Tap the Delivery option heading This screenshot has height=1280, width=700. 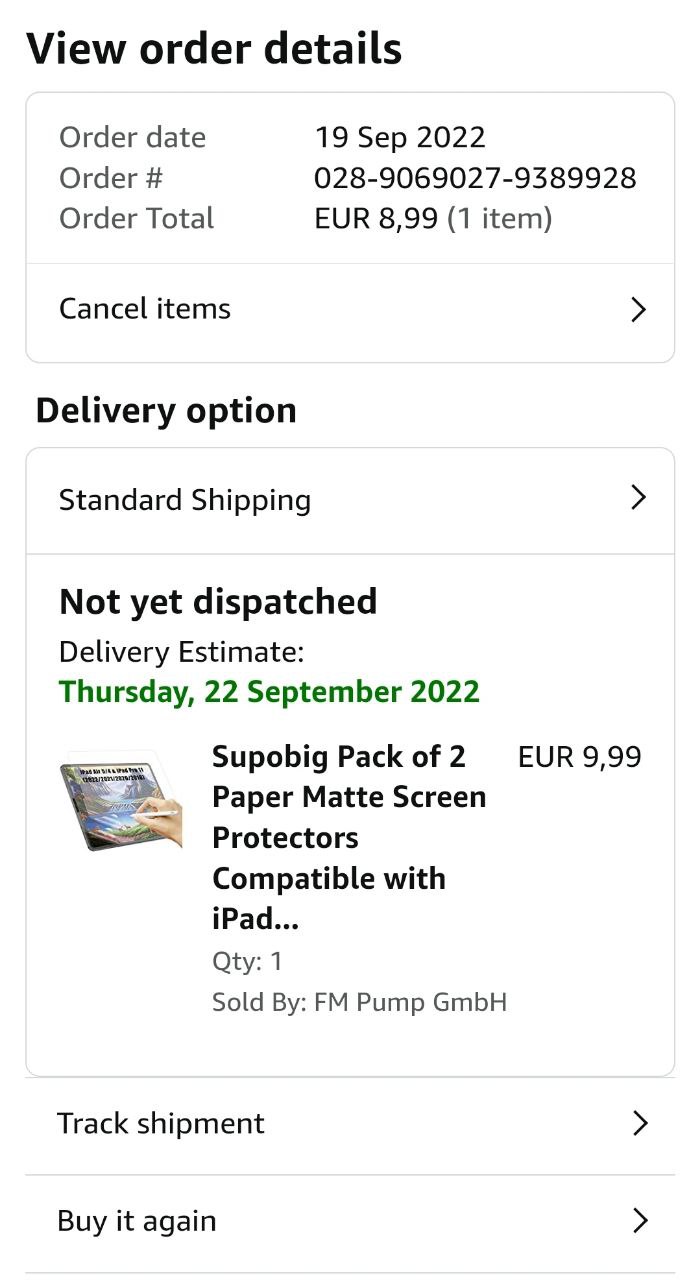click(x=166, y=411)
